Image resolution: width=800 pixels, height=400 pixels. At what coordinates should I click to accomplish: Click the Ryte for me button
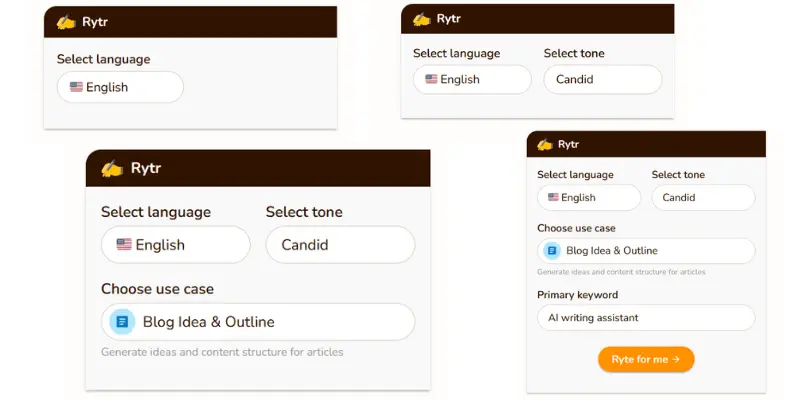pyautogui.click(x=646, y=359)
